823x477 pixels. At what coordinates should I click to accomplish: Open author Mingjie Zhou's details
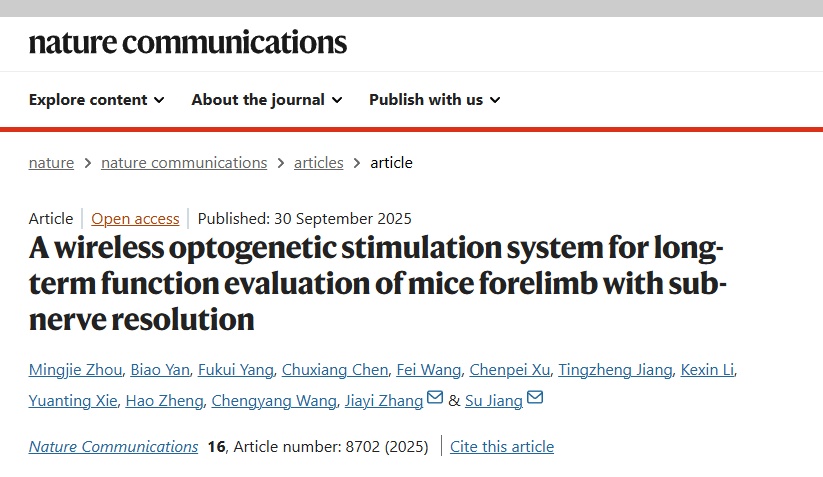(76, 370)
